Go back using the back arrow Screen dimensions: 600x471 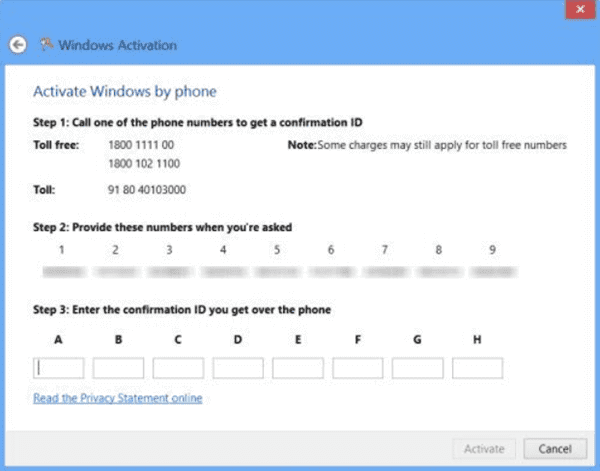pyautogui.click(x=18, y=45)
